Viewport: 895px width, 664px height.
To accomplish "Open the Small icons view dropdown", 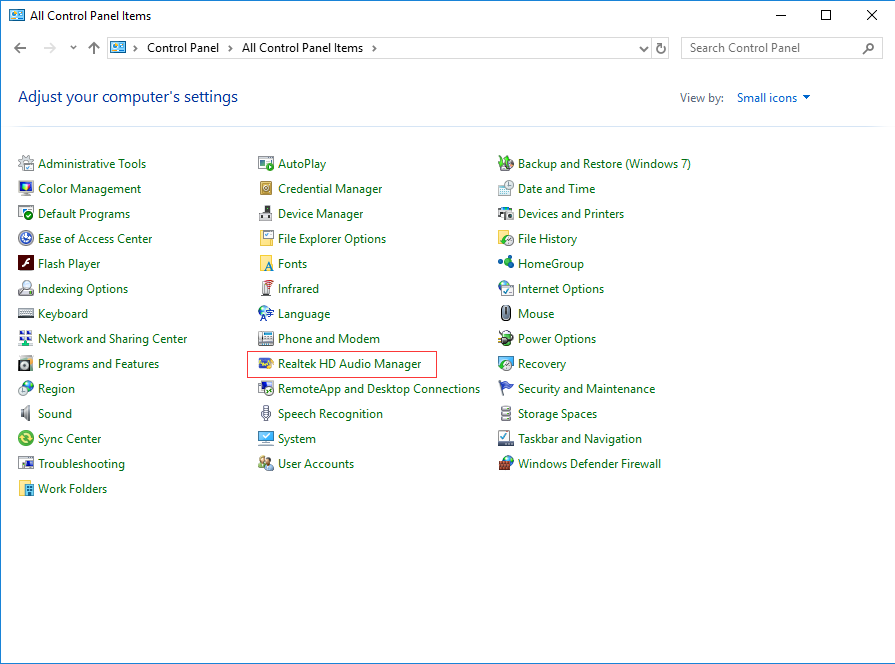I will [773, 98].
